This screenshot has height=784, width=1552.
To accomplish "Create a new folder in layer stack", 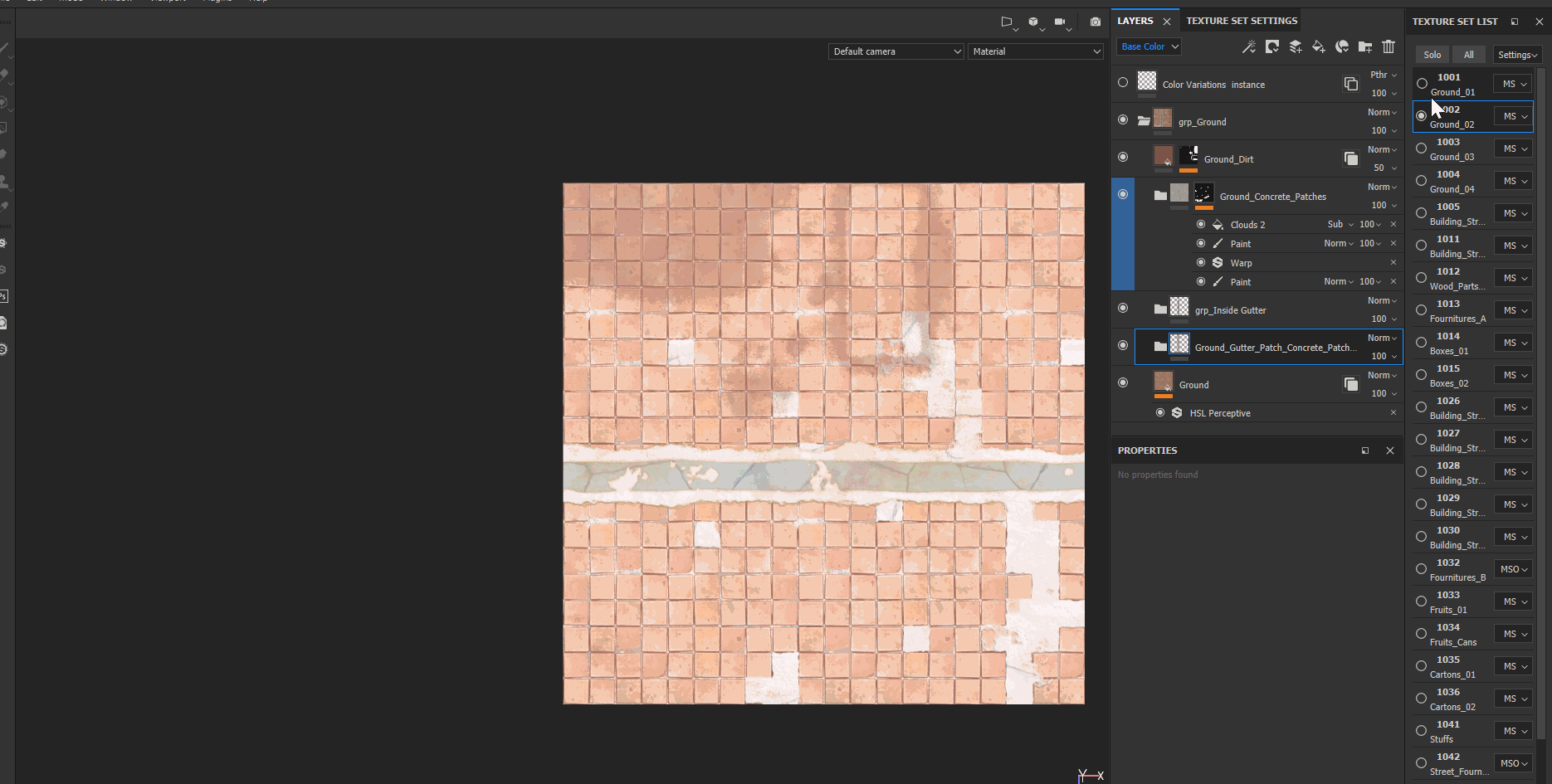I will tap(1365, 47).
